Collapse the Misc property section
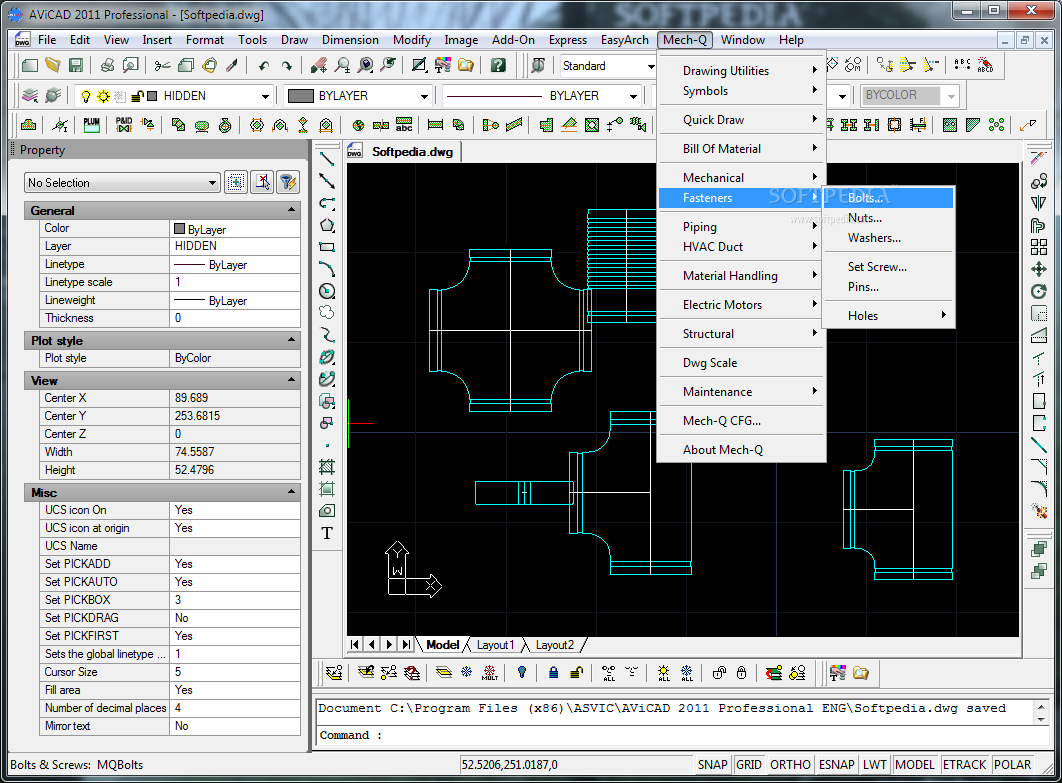The height and width of the screenshot is (783, 1062). pyautogui.click(x=291, y=491)
